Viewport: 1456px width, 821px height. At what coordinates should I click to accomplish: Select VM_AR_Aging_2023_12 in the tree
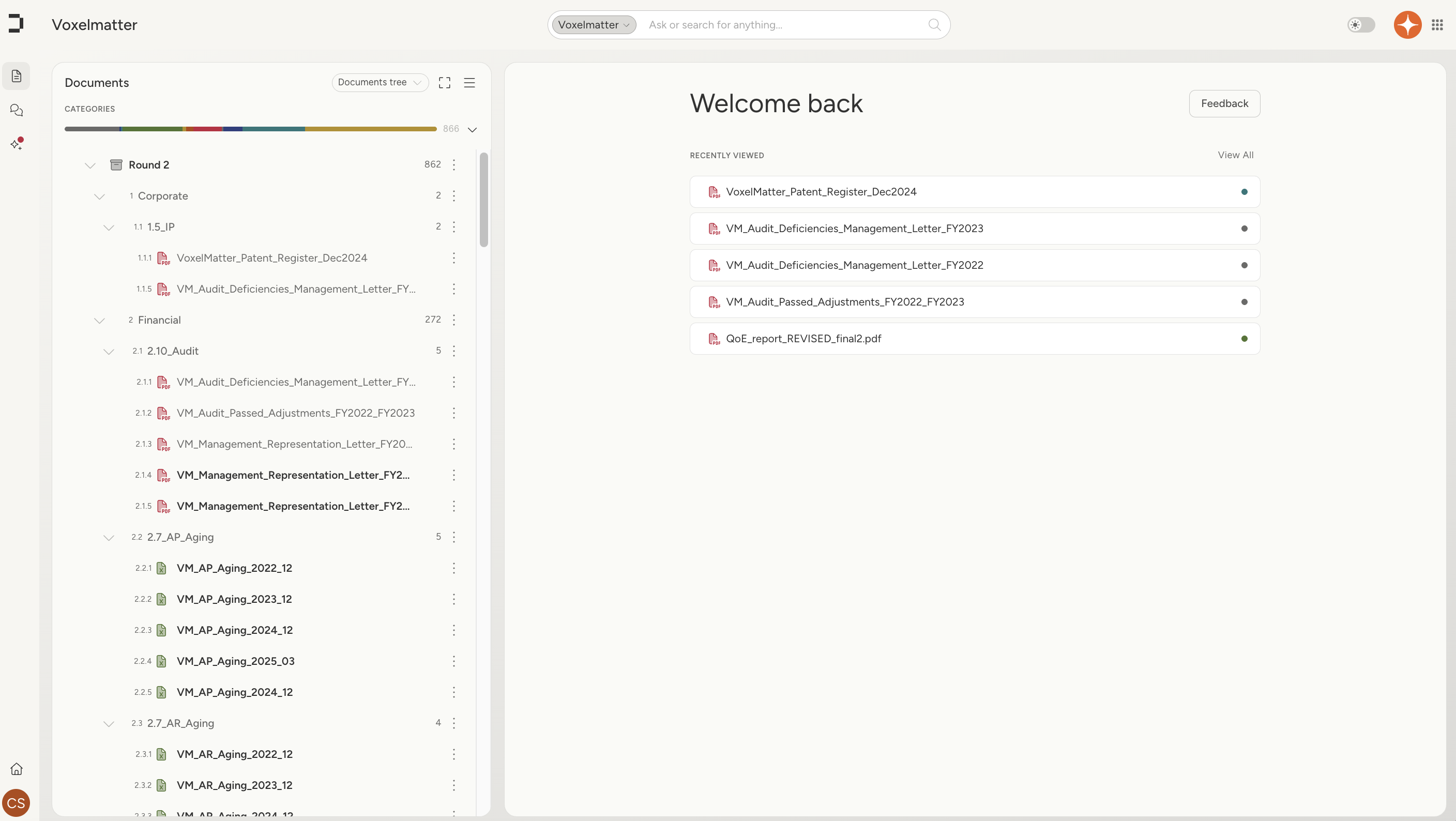(235, 785)
